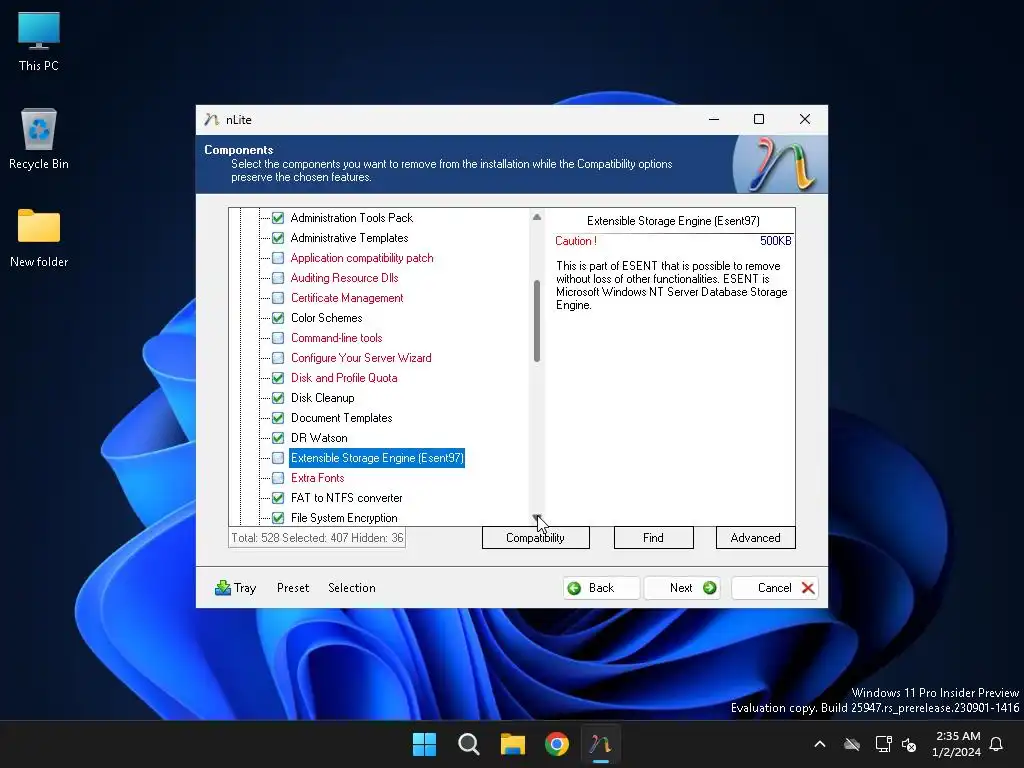Open the New folder desktop icon
This screenshot has width=1024, height=768.
pyautogui.click(x=39, y=238)
